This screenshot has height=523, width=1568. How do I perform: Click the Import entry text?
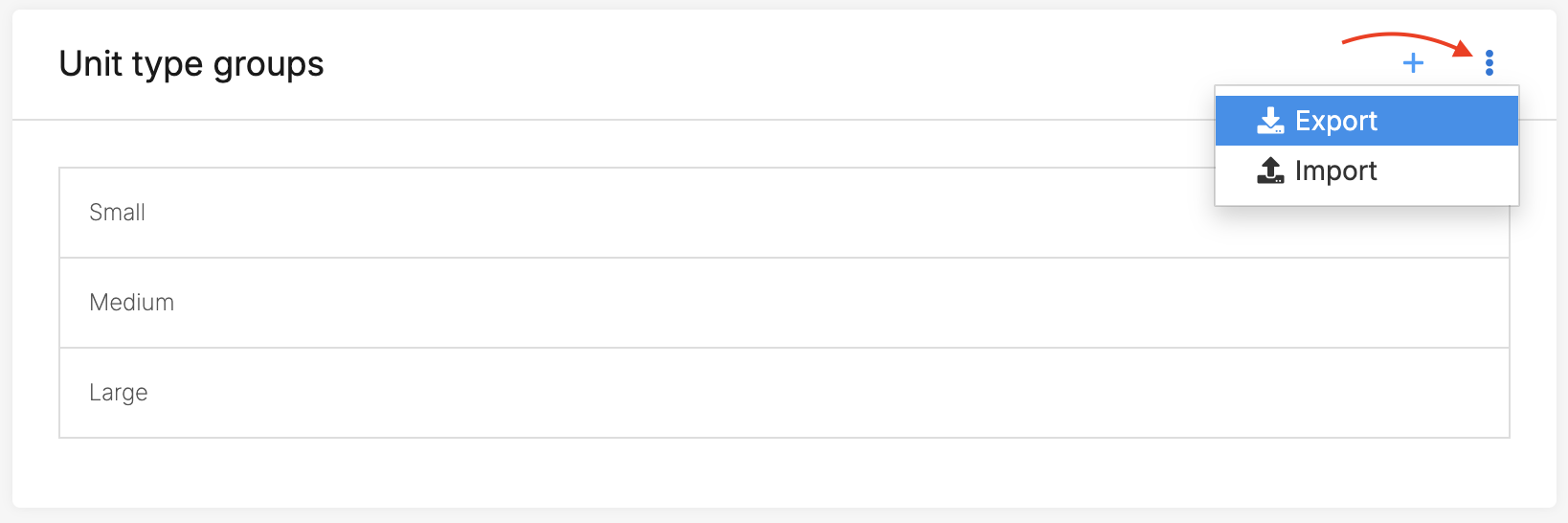coord(1335,171)
